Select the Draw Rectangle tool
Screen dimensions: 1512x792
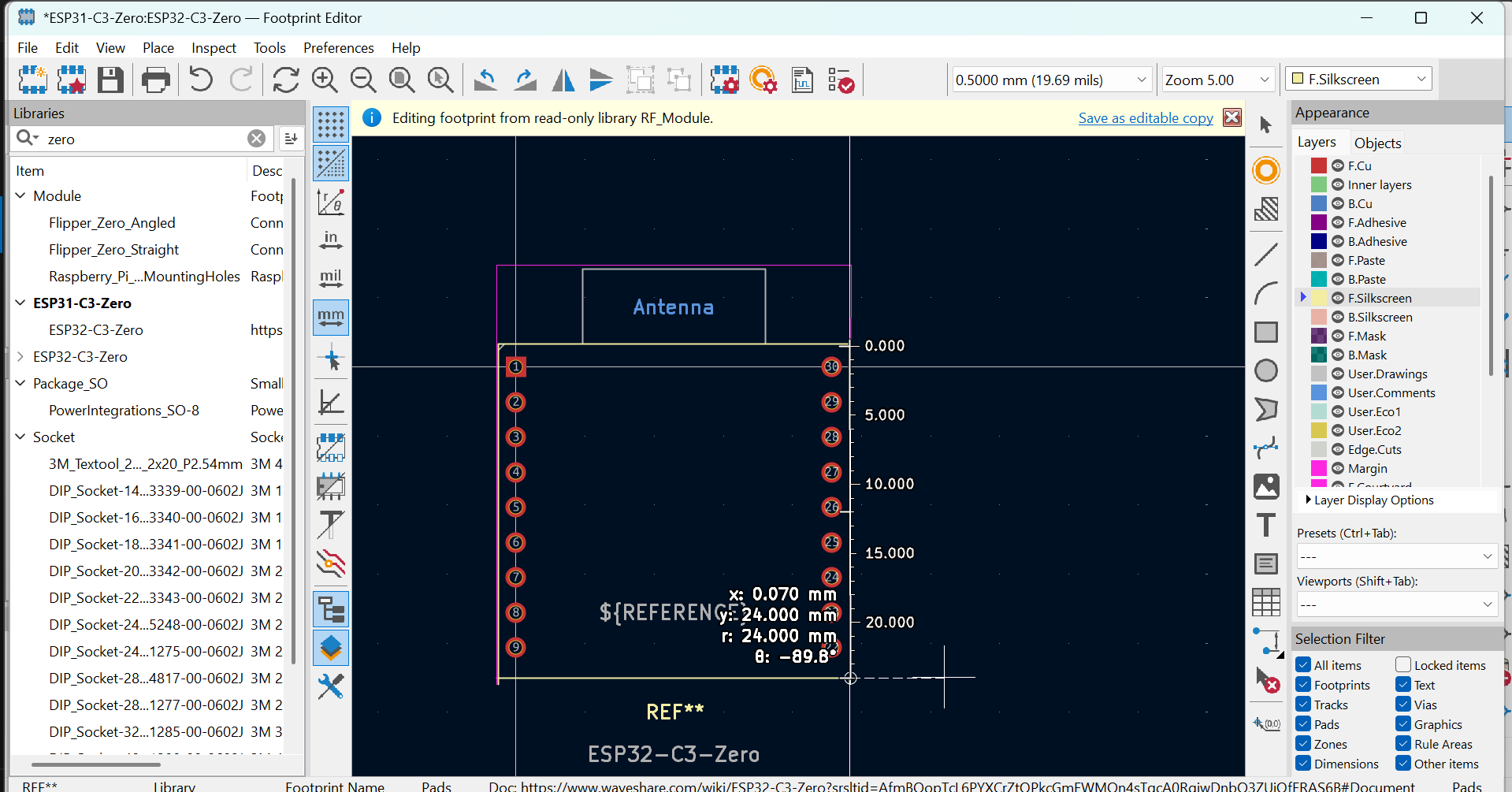pos(1265,332)
